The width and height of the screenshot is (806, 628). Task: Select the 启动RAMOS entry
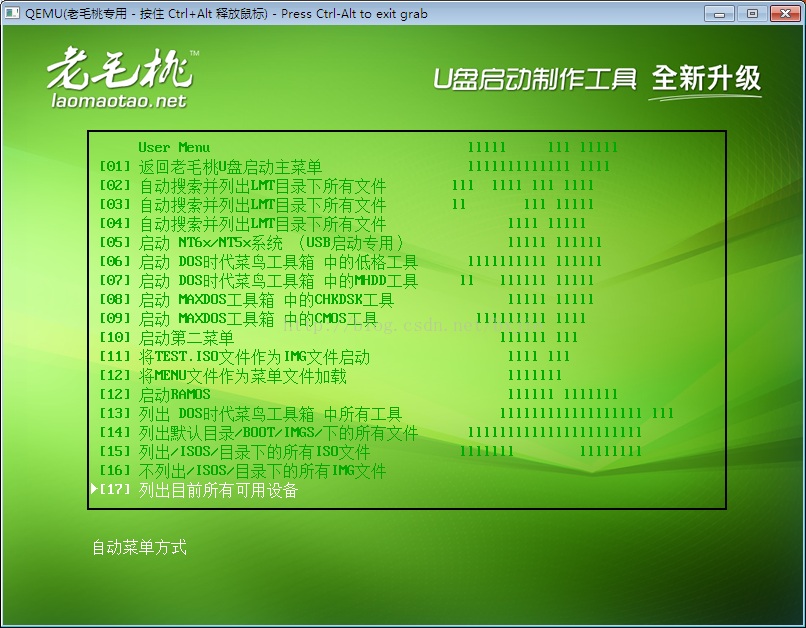(155, 395)
